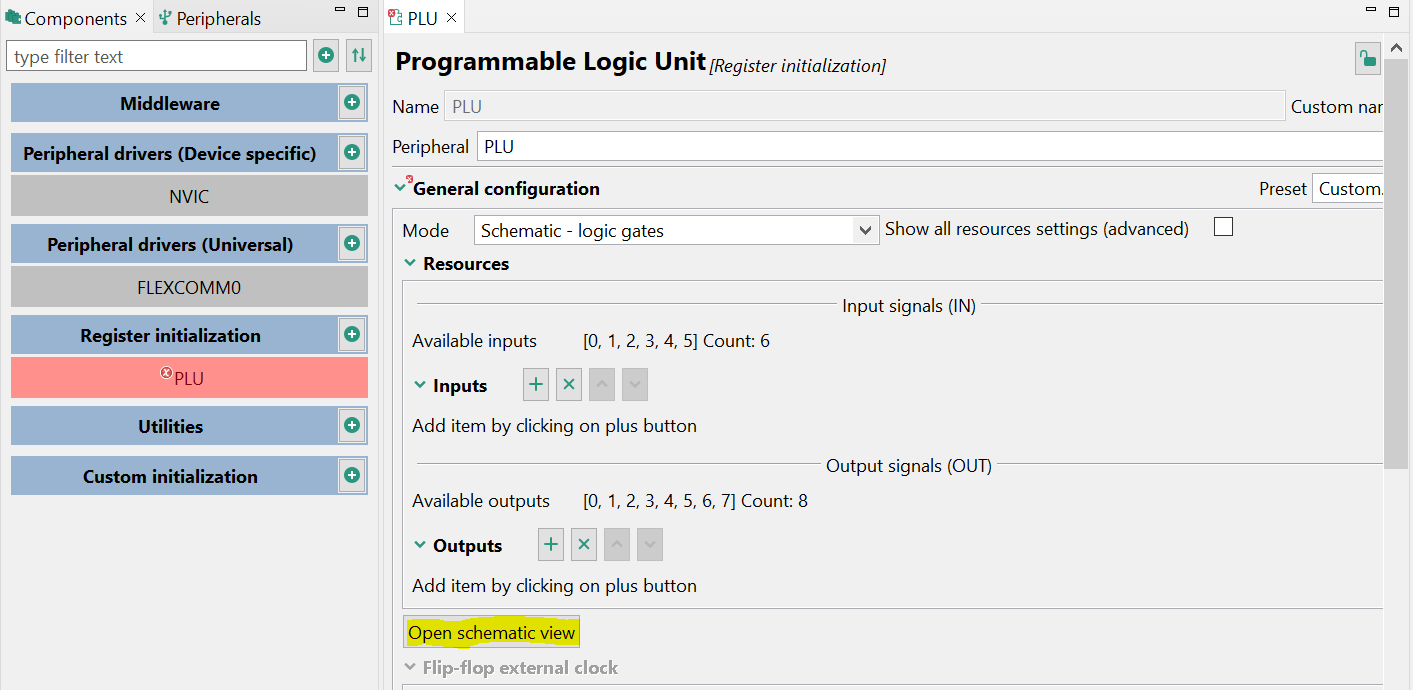Change component list sort order
This screenshot has height=690, width=1413.
pyautogui.click(x=358, y=55)
